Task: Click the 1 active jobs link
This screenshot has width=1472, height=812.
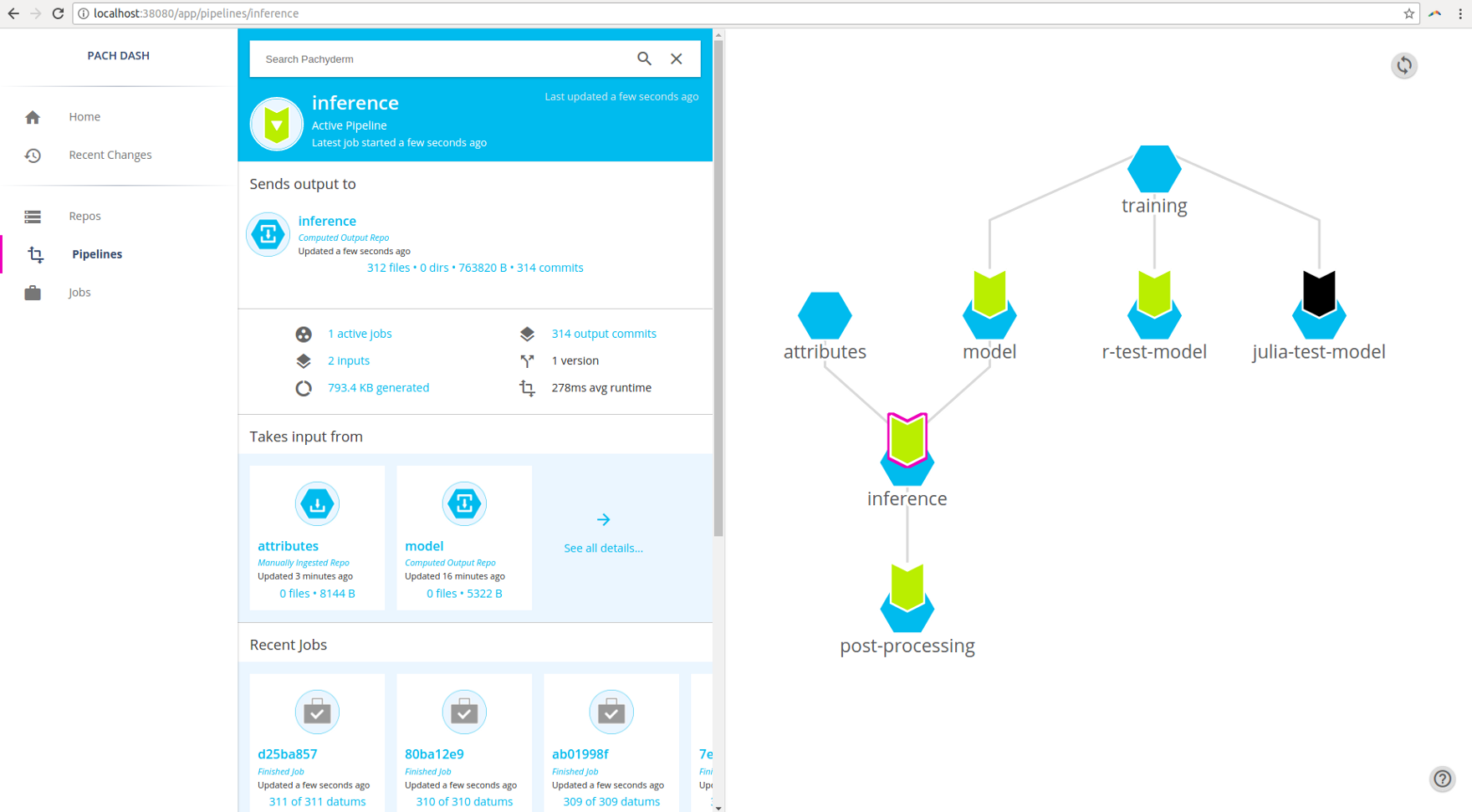Action: coord(360,334)
